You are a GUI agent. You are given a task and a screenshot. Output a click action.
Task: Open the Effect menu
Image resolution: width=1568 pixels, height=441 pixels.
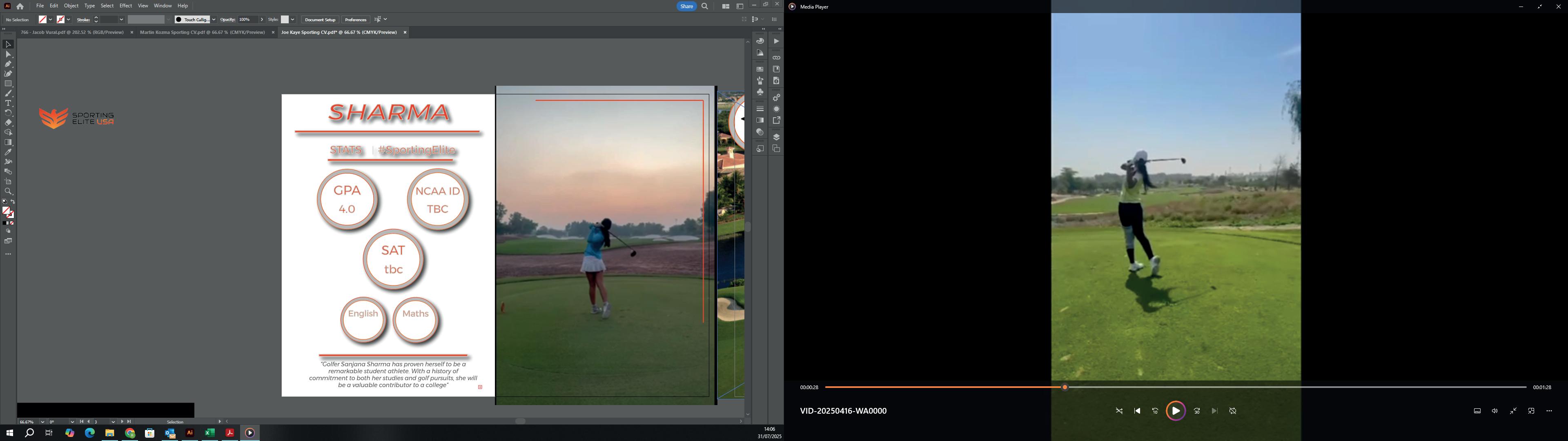click(125, 5)
